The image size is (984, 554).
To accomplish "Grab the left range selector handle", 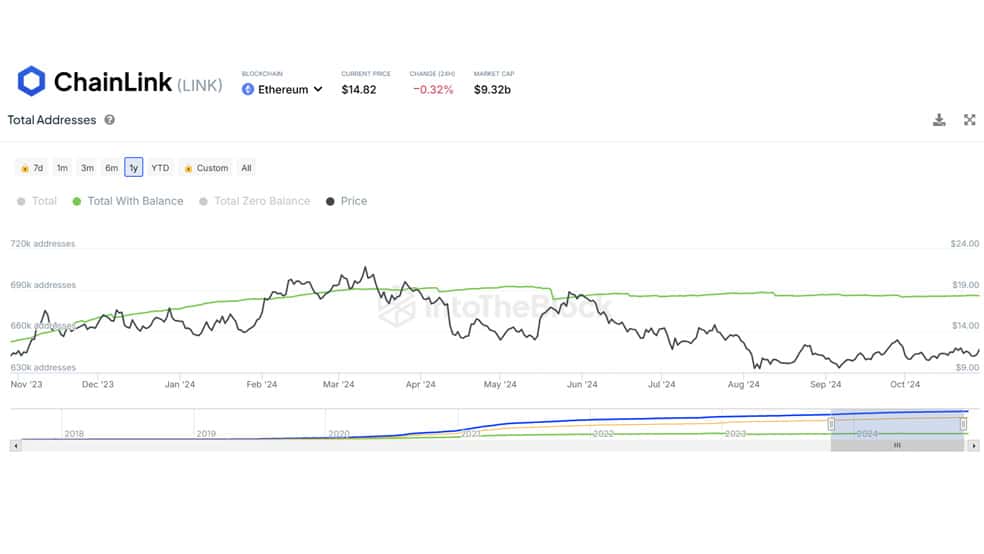I will [831, 425].
